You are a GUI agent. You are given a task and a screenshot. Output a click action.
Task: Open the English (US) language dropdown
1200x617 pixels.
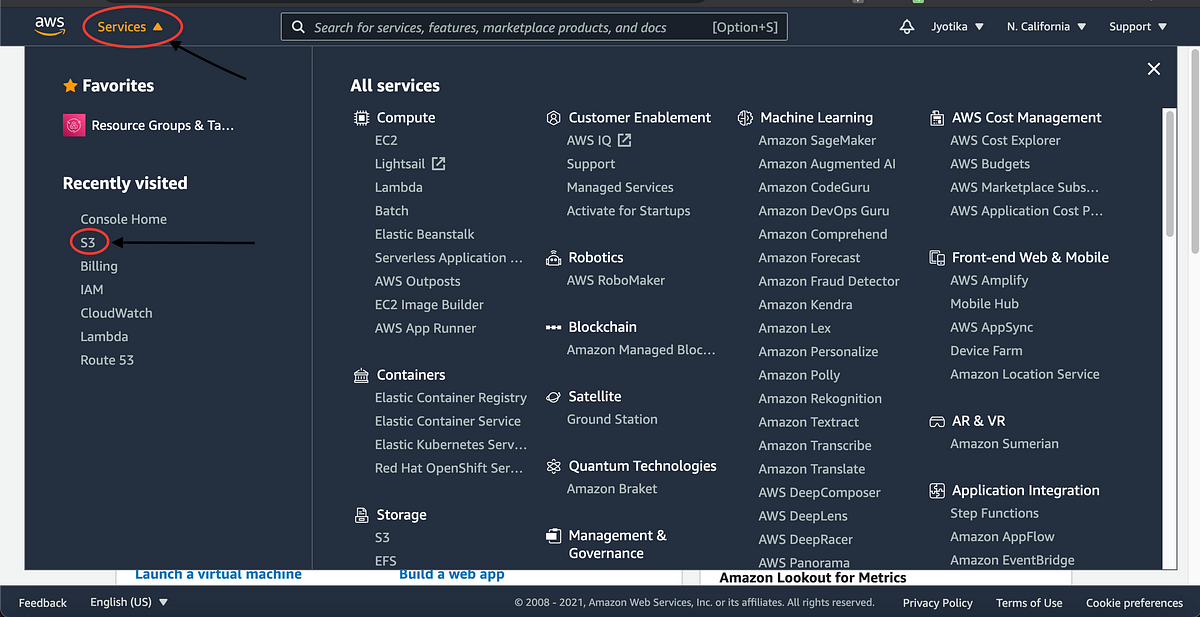click(129, 602)
